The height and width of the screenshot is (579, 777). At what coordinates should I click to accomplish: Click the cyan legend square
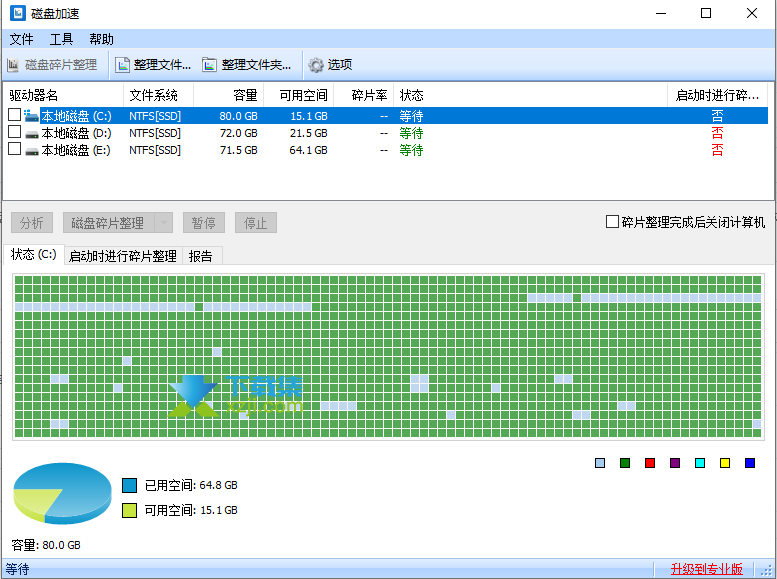tap(700, 463)
